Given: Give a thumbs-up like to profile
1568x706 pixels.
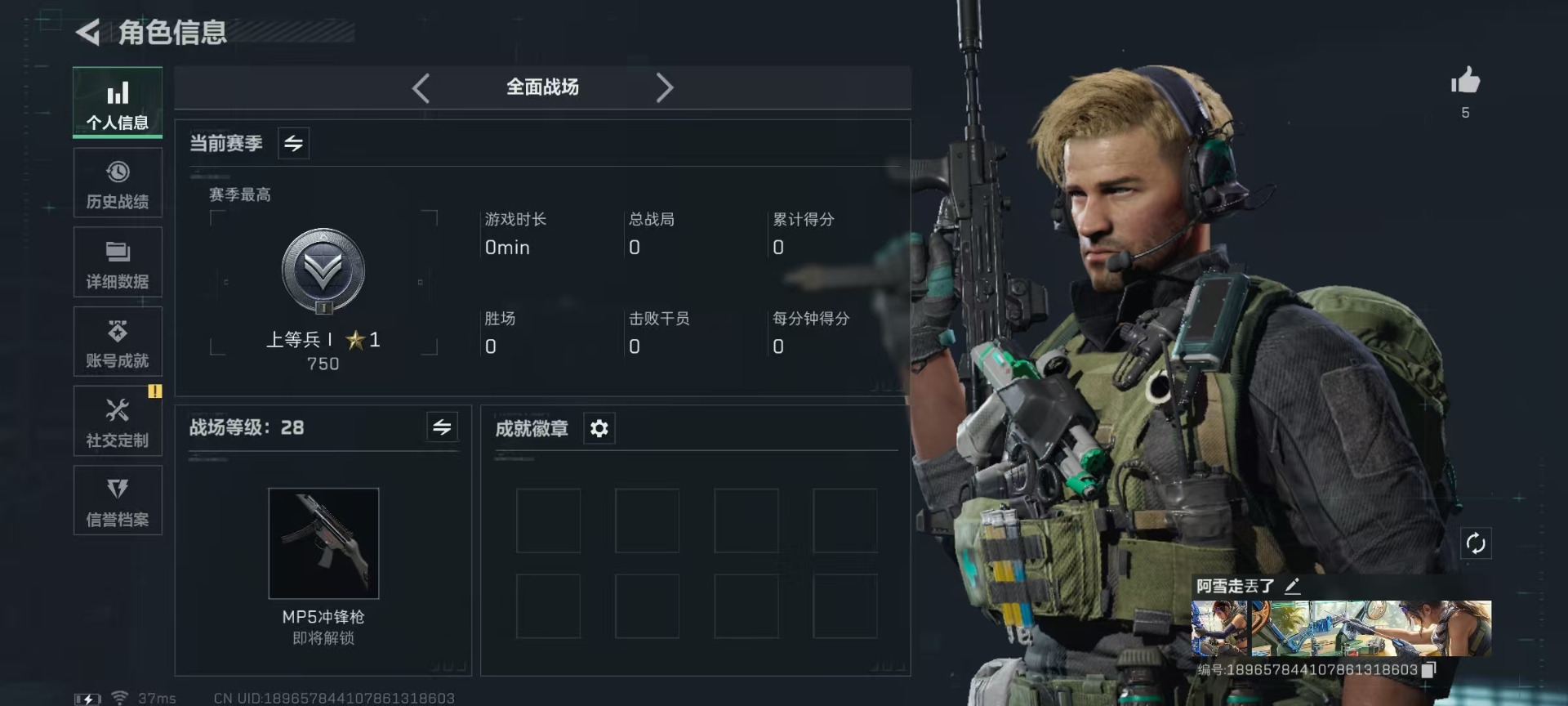Looking at the screenshot, I should pos(1465,81).
